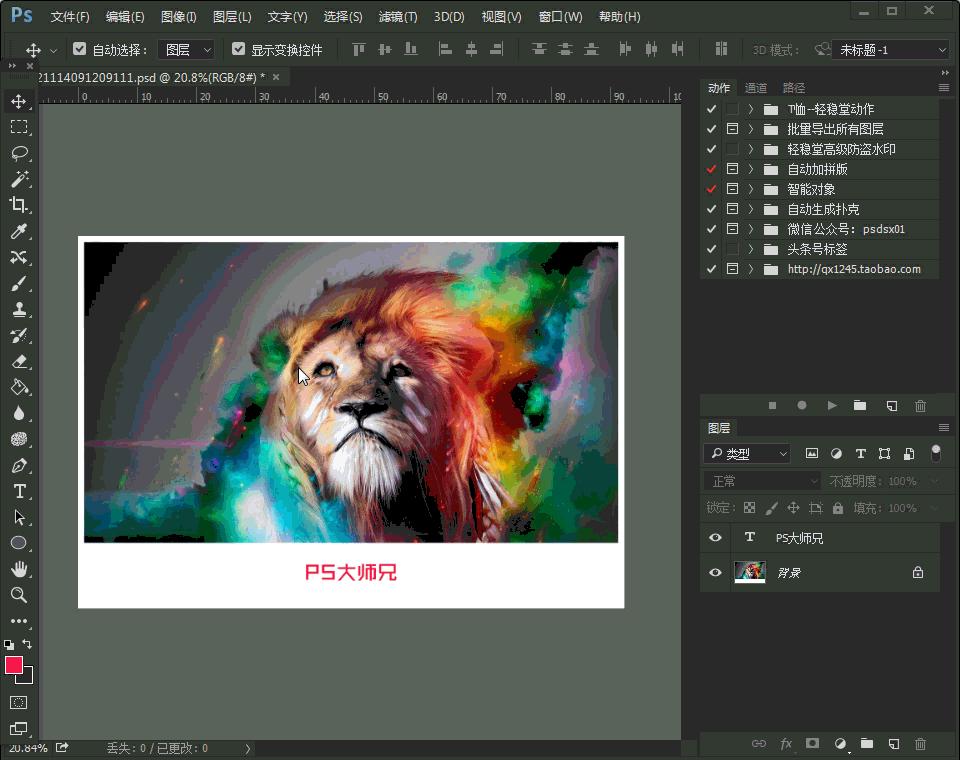Click the 背景 layer thumbnail
This screenshot has height=760, width=960.
(x=749, y=571)
